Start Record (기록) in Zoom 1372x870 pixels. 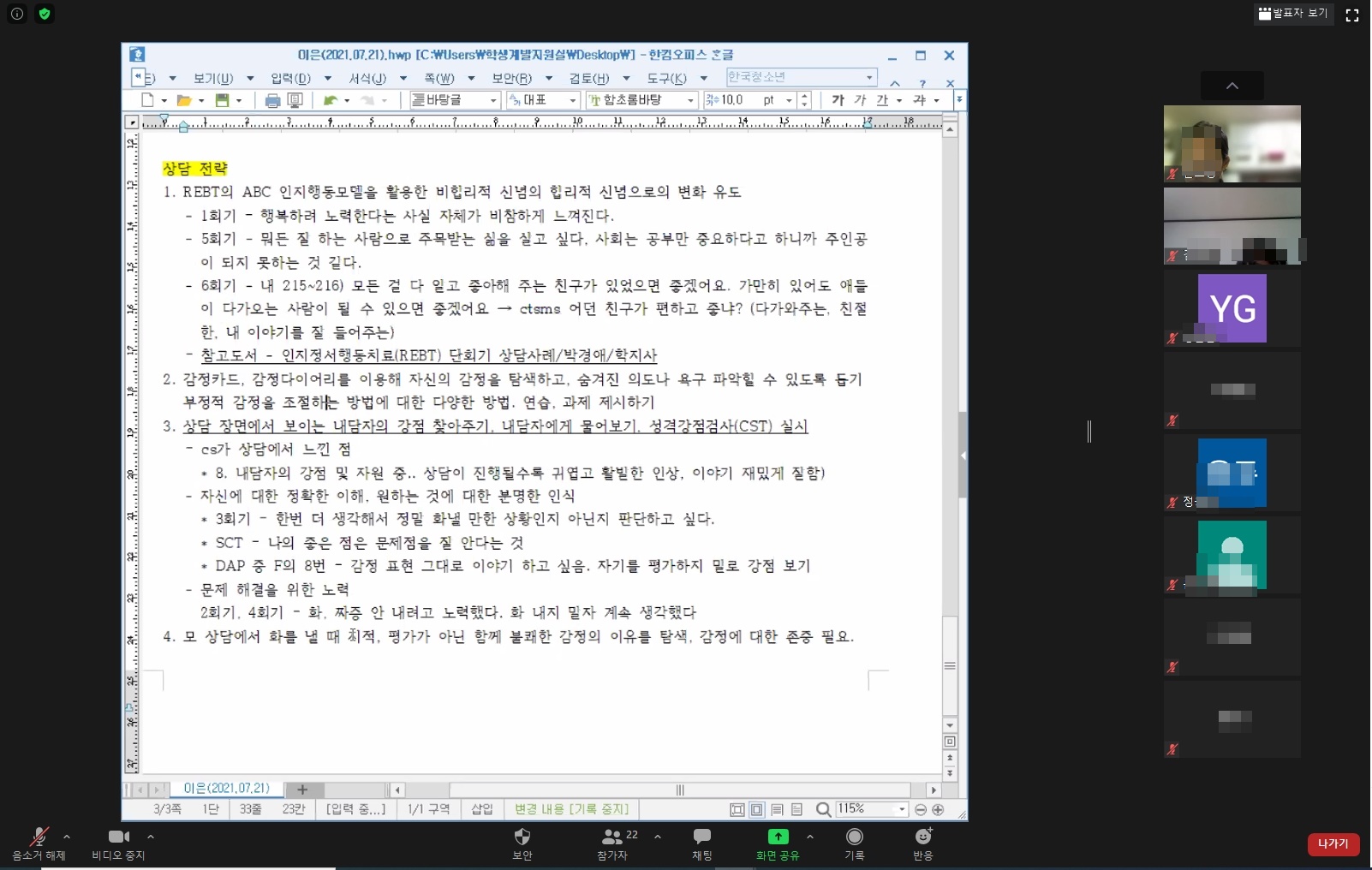855,843
